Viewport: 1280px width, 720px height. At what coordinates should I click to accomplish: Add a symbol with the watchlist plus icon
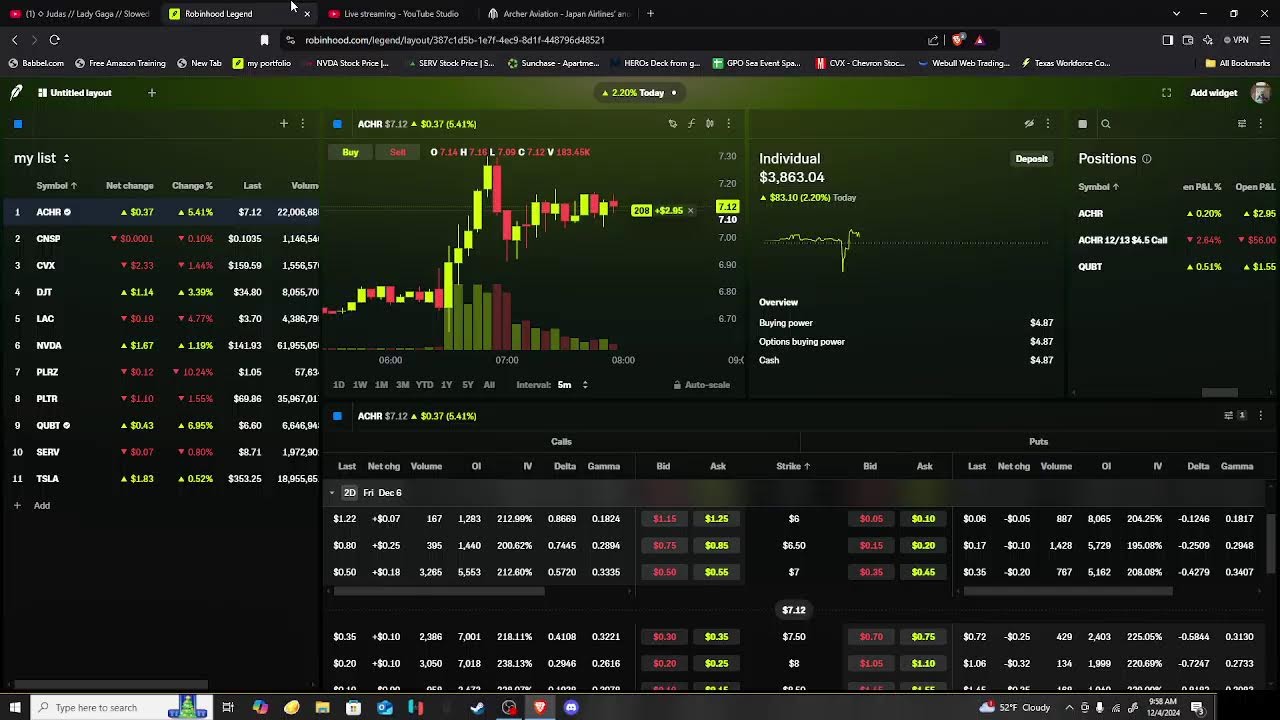click(x=284, y=124)
